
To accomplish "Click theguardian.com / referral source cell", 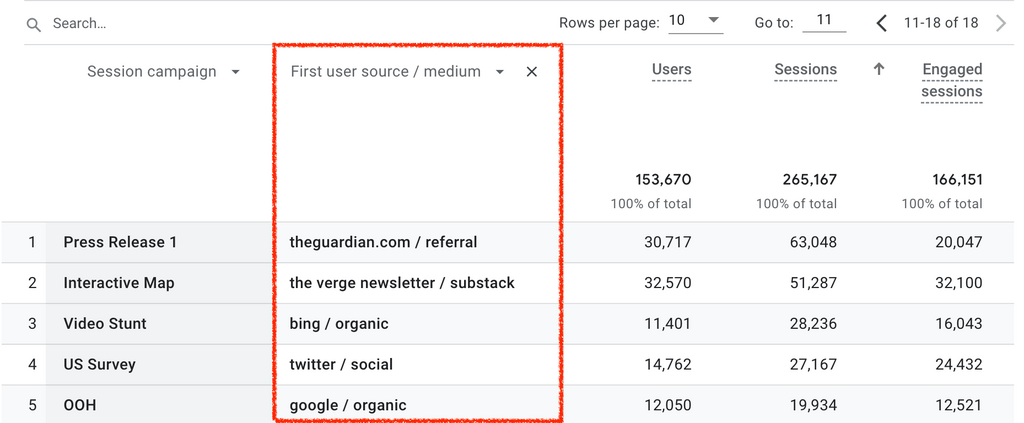I will click(383, 242).
